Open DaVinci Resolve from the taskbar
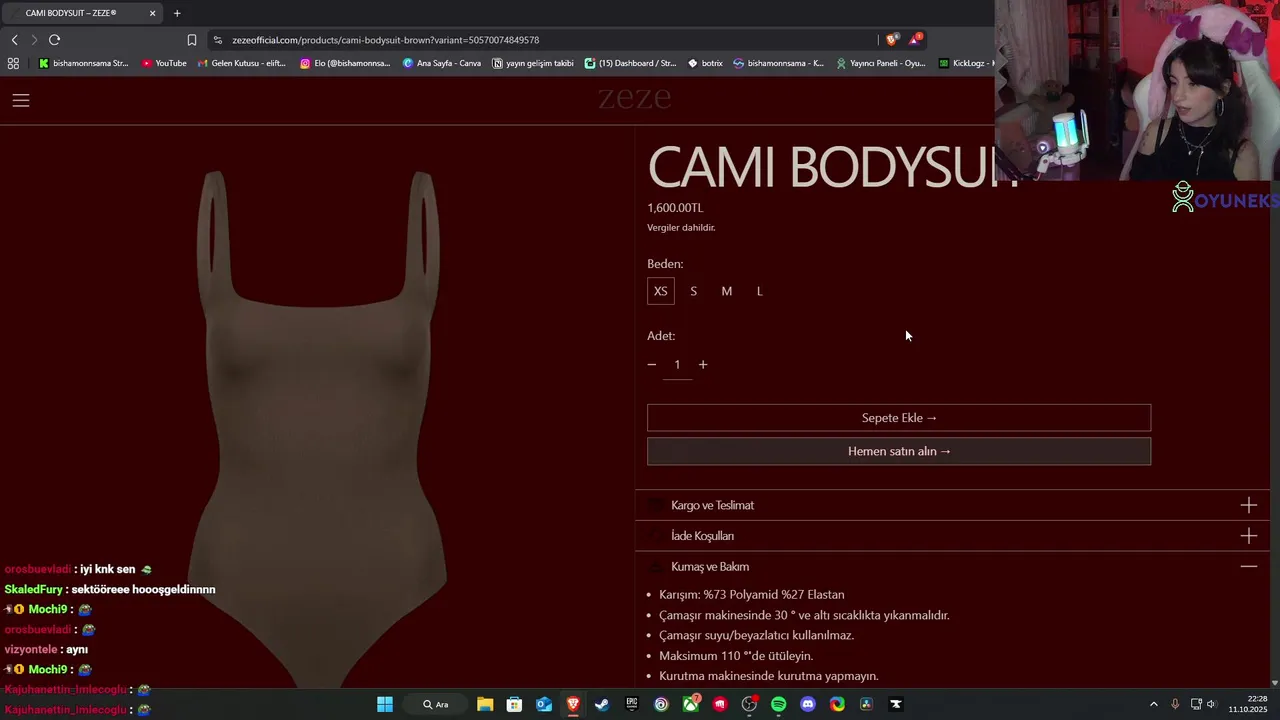The height and width of the screenshot is (720, 1280). (867, 704)
